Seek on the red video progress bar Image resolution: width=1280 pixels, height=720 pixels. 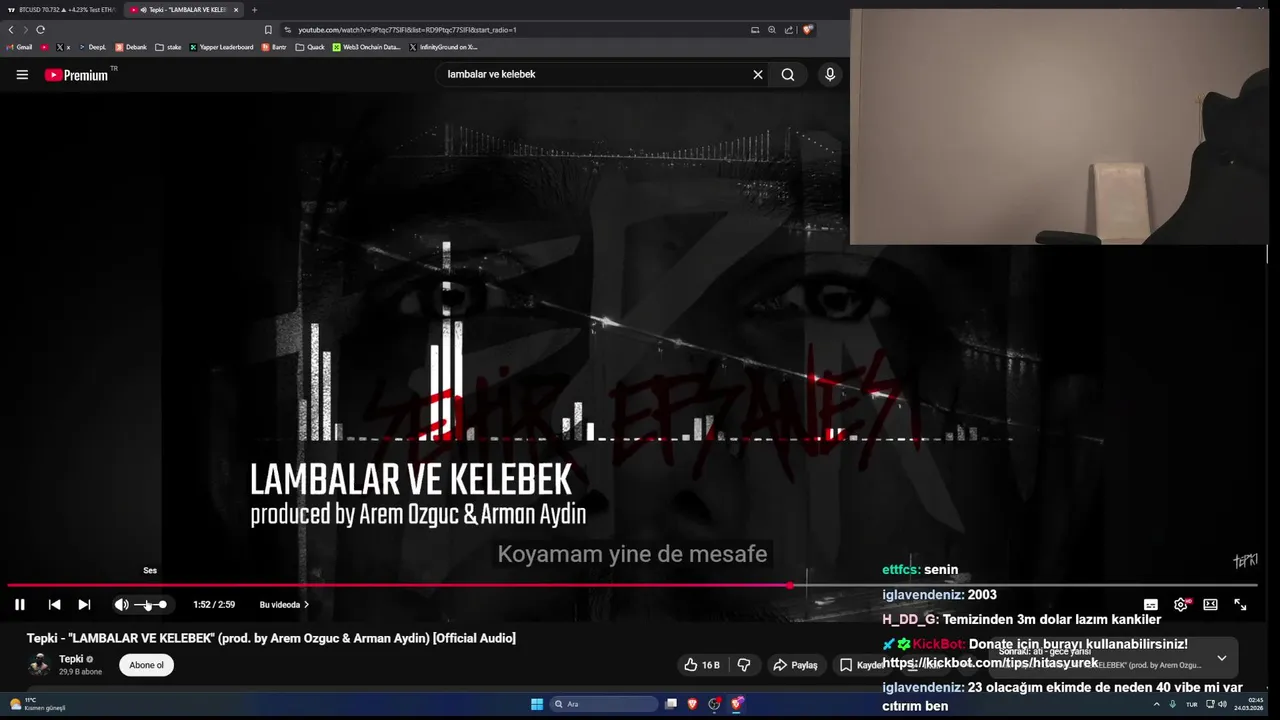pyautogui.click(x=632, y=585)
